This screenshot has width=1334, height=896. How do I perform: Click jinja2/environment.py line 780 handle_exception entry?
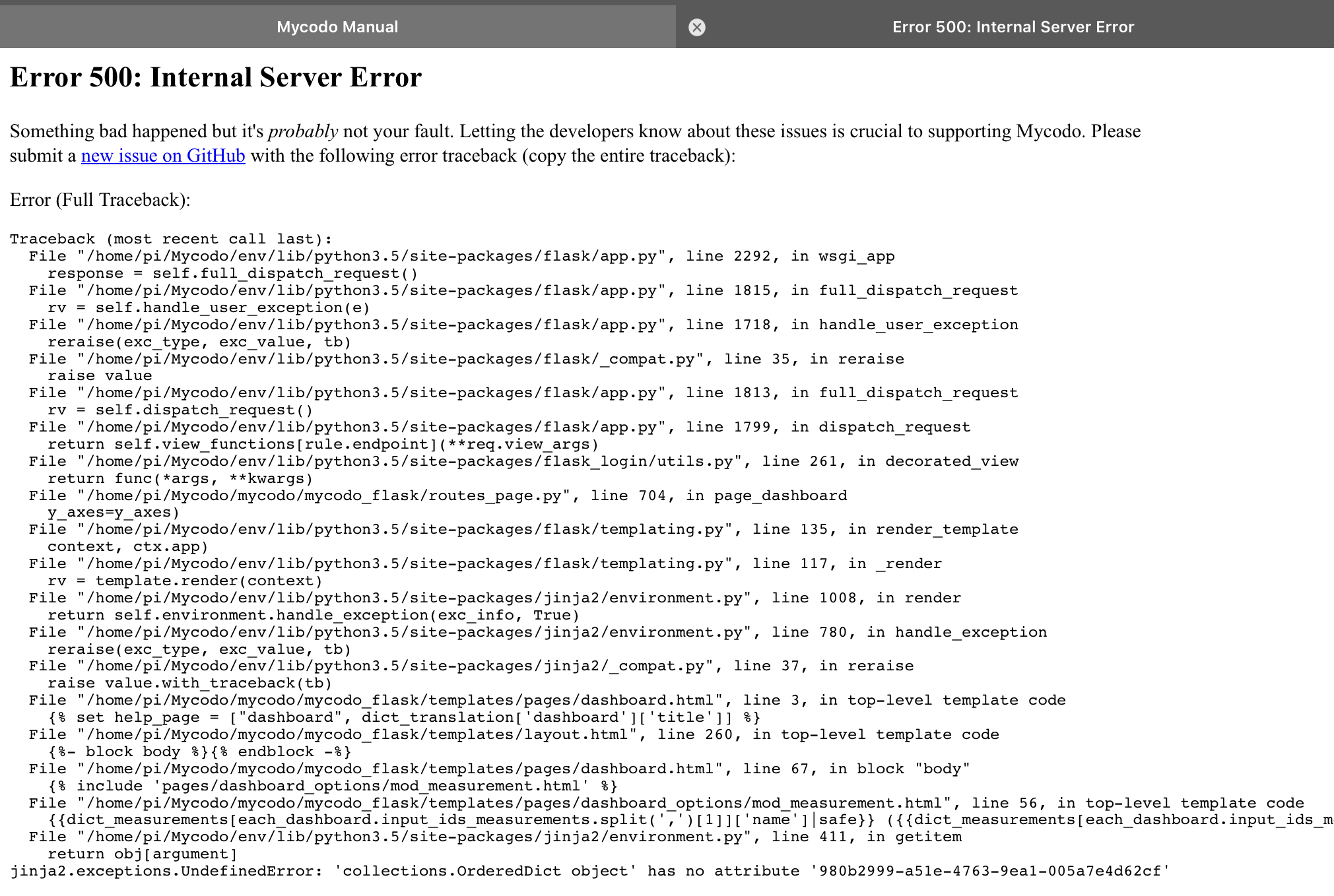538,632
